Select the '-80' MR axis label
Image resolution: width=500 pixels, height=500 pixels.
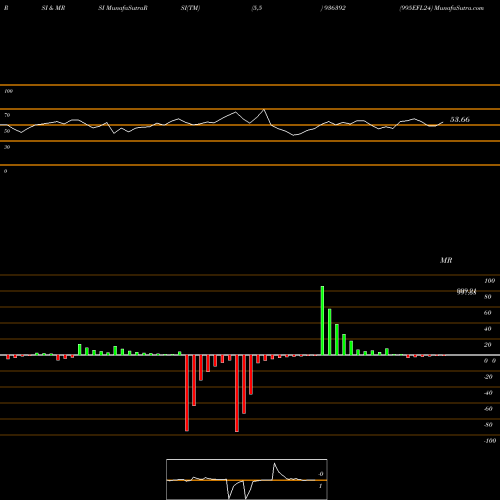pos(488,425)
